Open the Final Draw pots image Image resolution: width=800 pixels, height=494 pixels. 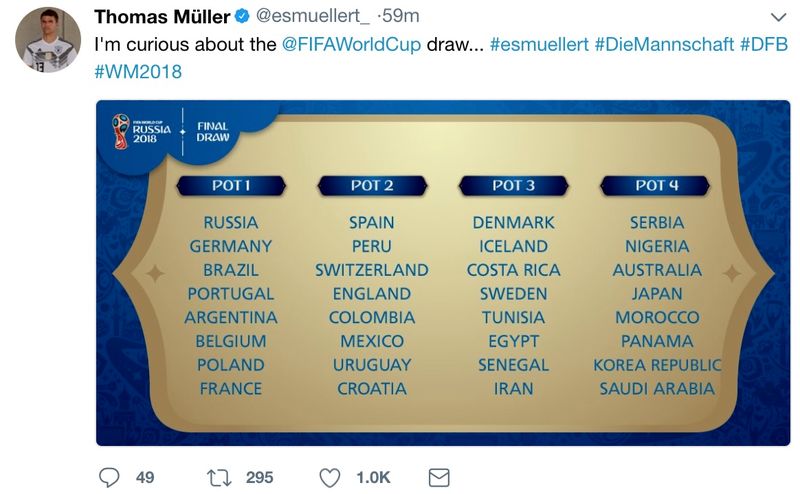[443, 273]
